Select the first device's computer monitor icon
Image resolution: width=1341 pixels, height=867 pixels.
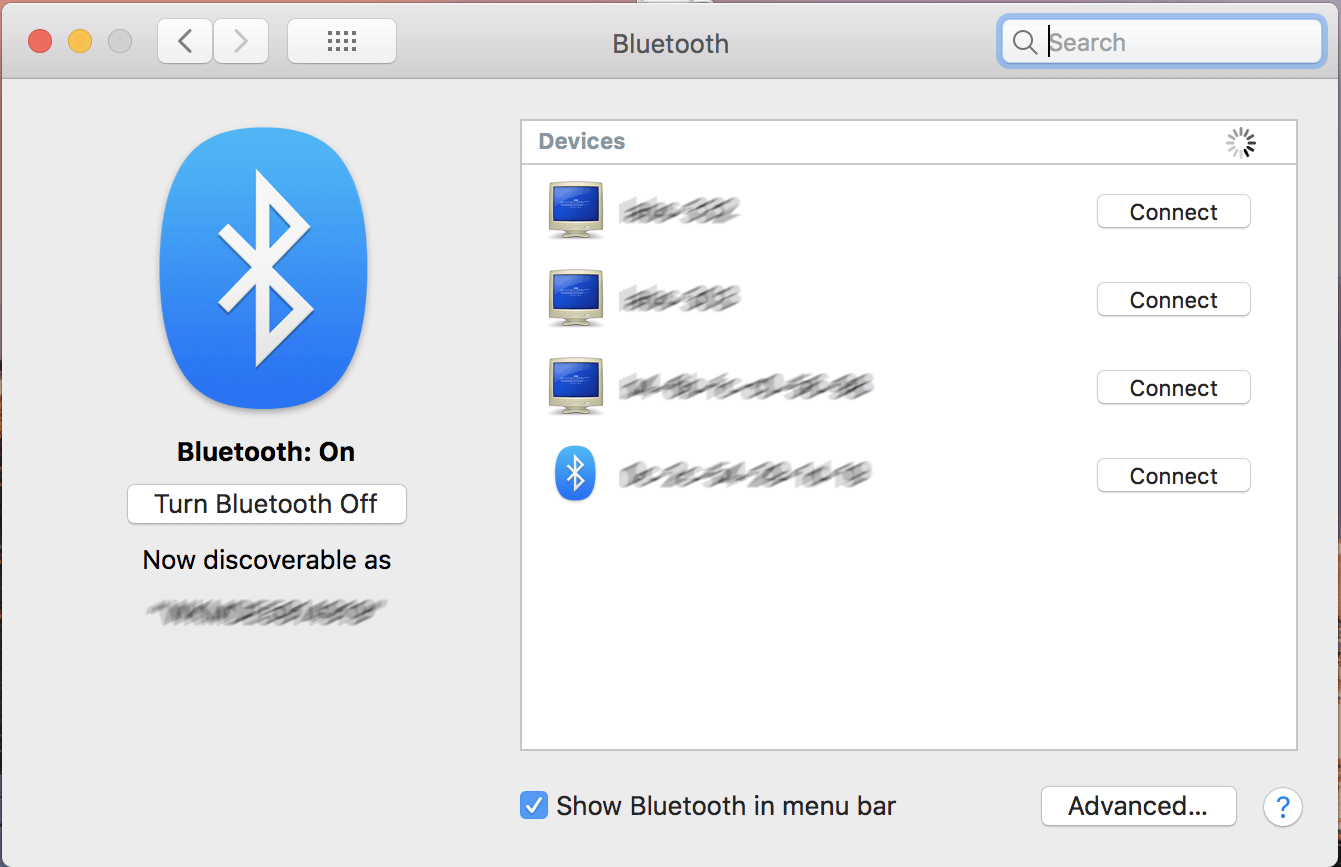coord(576,210)
